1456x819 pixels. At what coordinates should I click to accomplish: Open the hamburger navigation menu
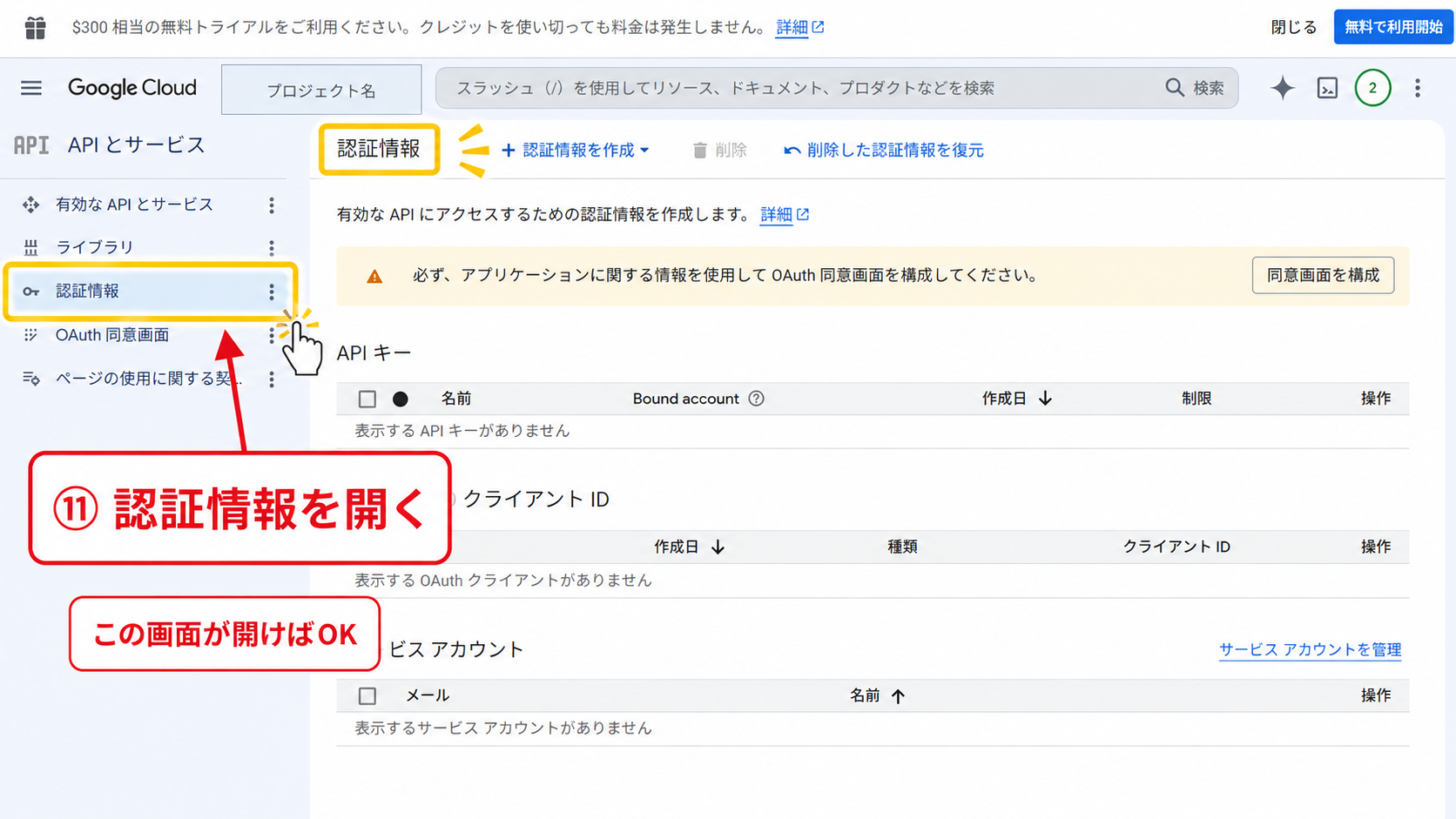(31, 88)
